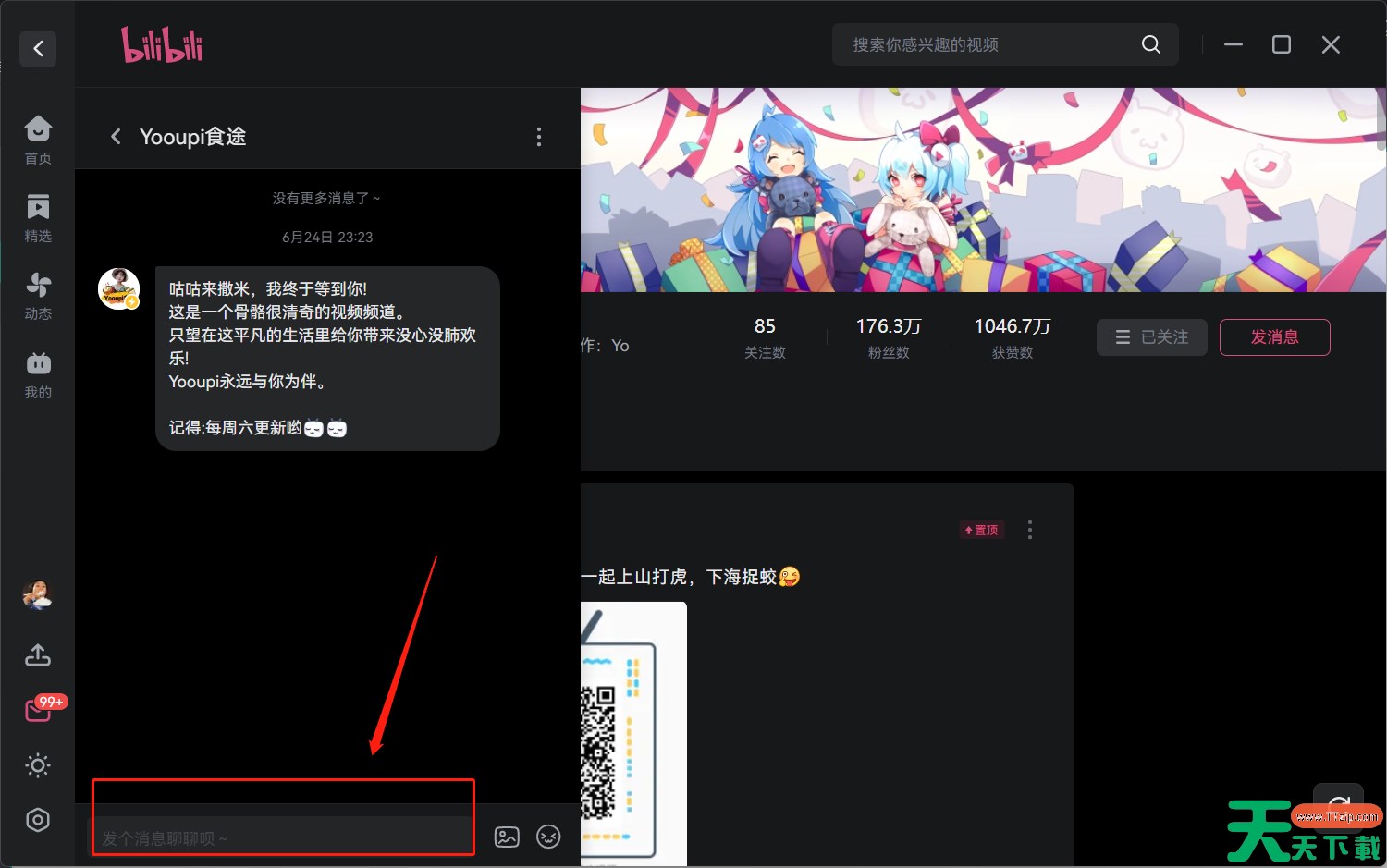Screen dimensions: 1387x868
Task: Toggle the theme with the sun icon
Action: (37, 765)
